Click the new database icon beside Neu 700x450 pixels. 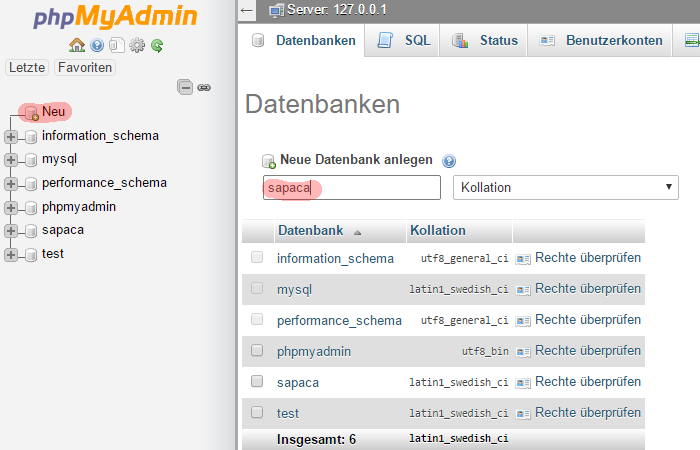click(x=32, y=113)
